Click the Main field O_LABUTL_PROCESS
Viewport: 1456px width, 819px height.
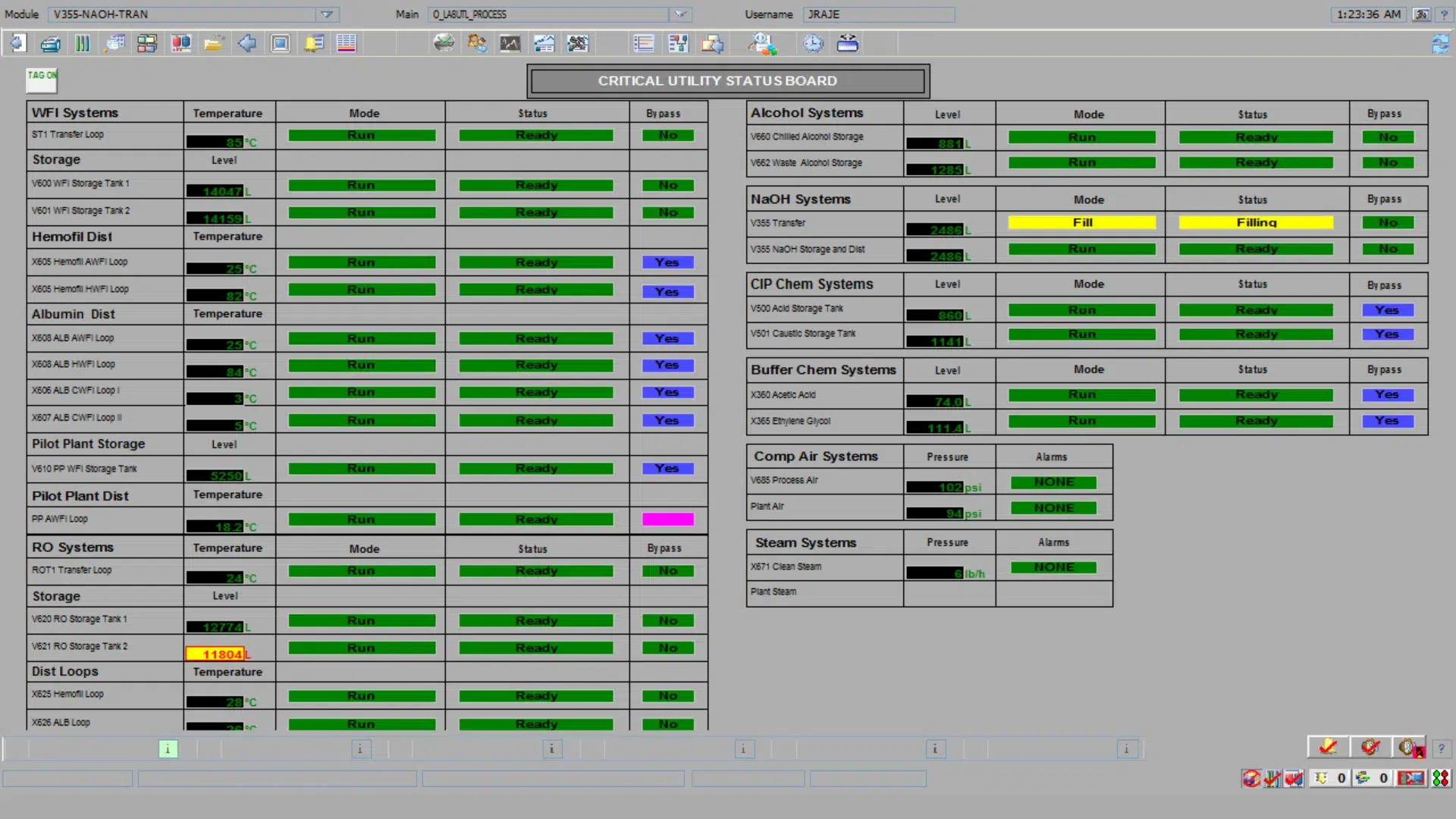549,14
